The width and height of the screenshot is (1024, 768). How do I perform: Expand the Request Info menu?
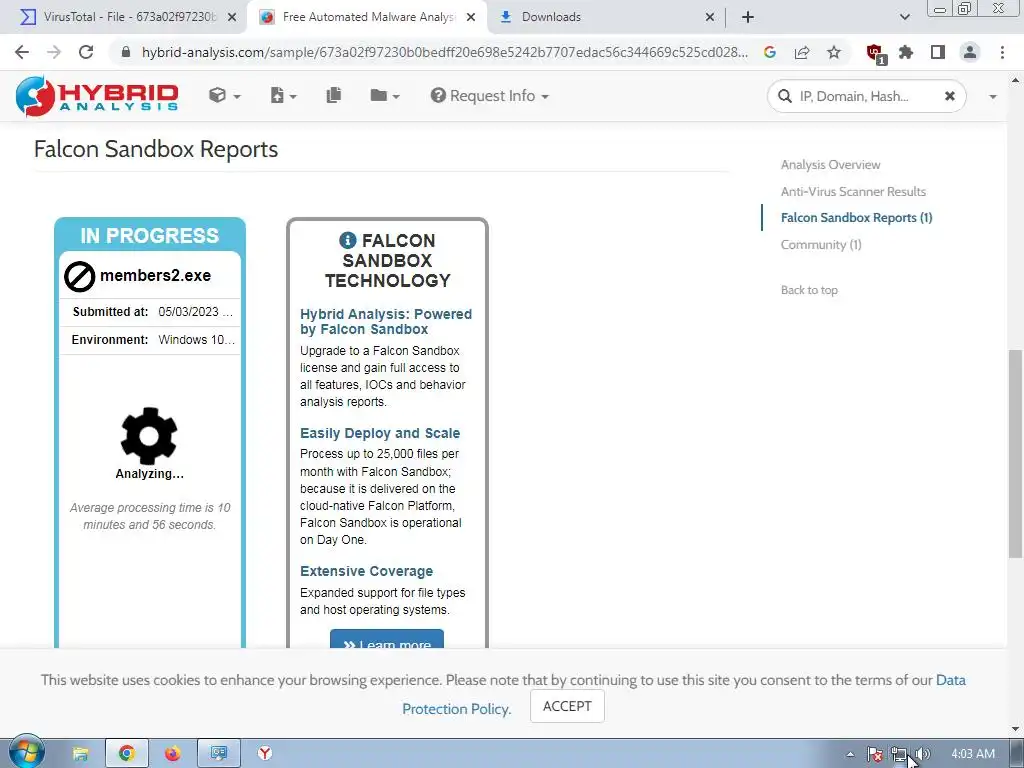[x=489, y=96]
